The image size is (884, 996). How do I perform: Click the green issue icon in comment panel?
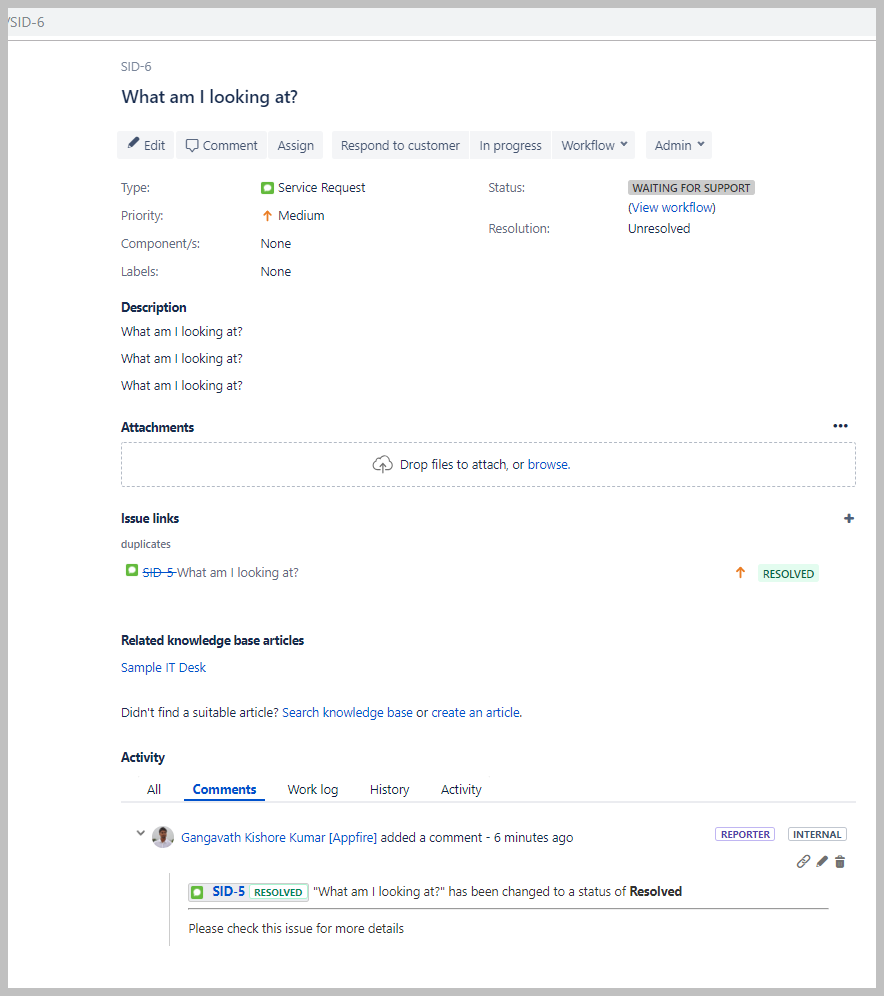click(x=198, y=892)
